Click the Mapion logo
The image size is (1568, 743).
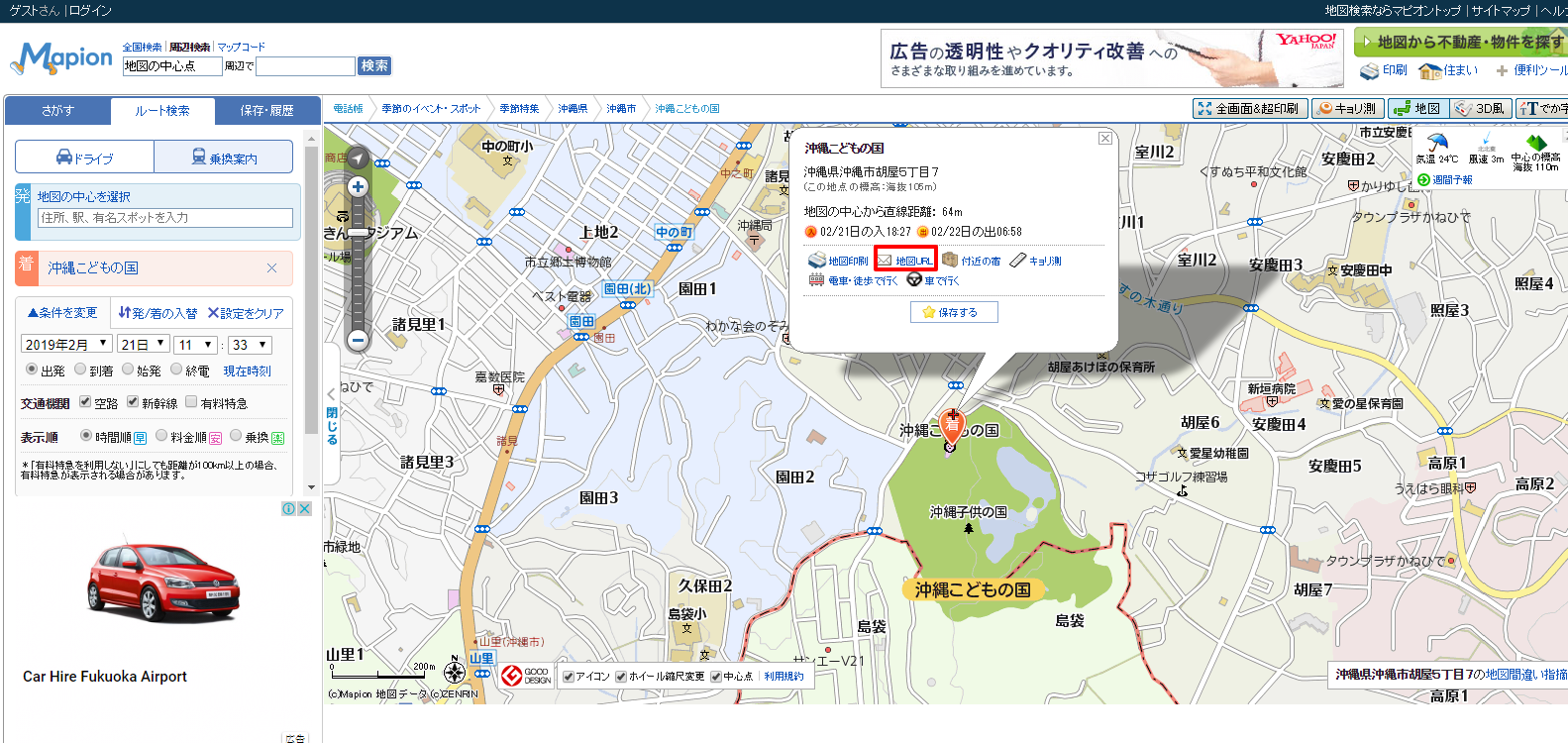coord(61,57)
